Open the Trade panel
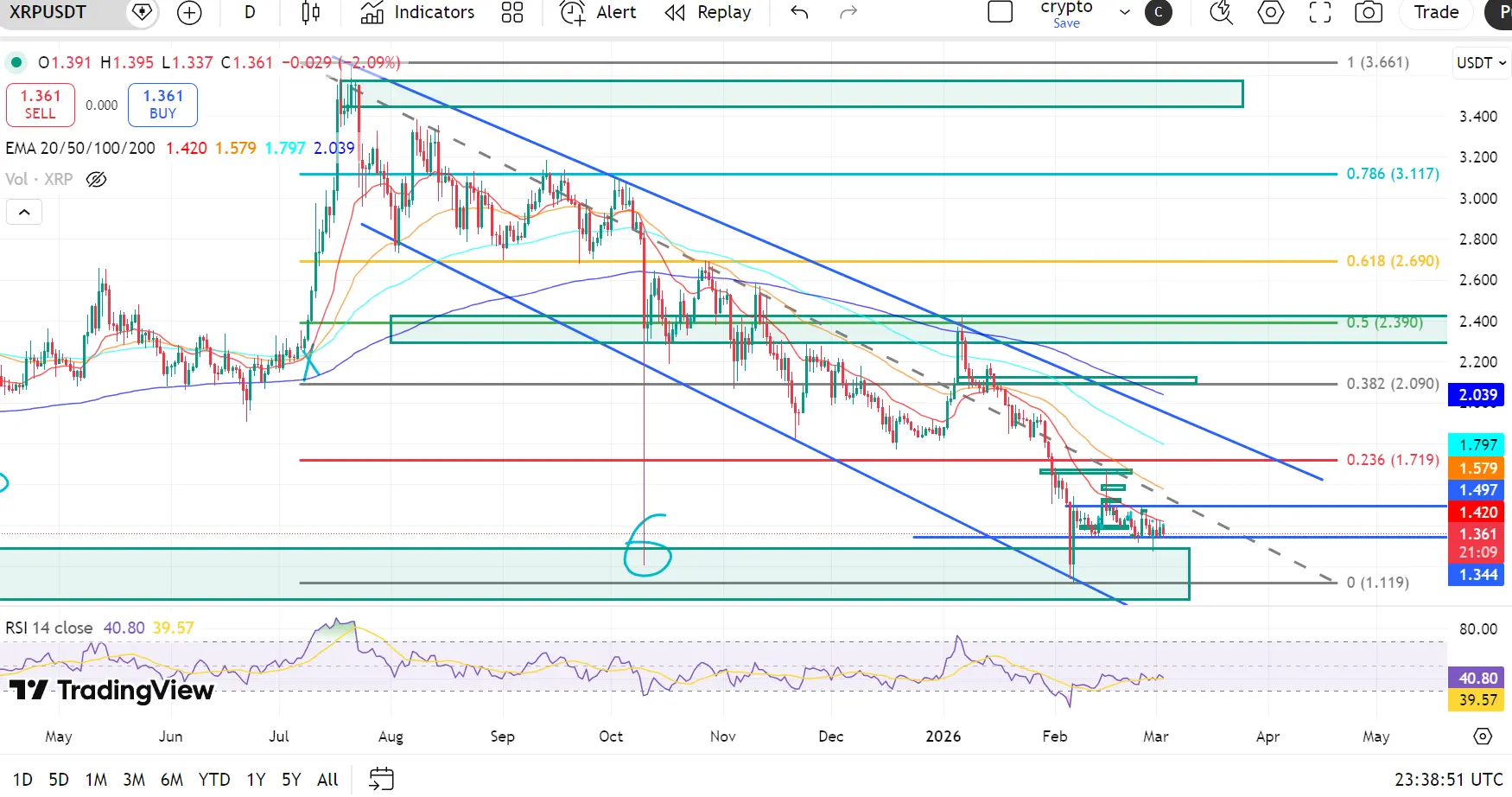 [x=1436, y=12]
